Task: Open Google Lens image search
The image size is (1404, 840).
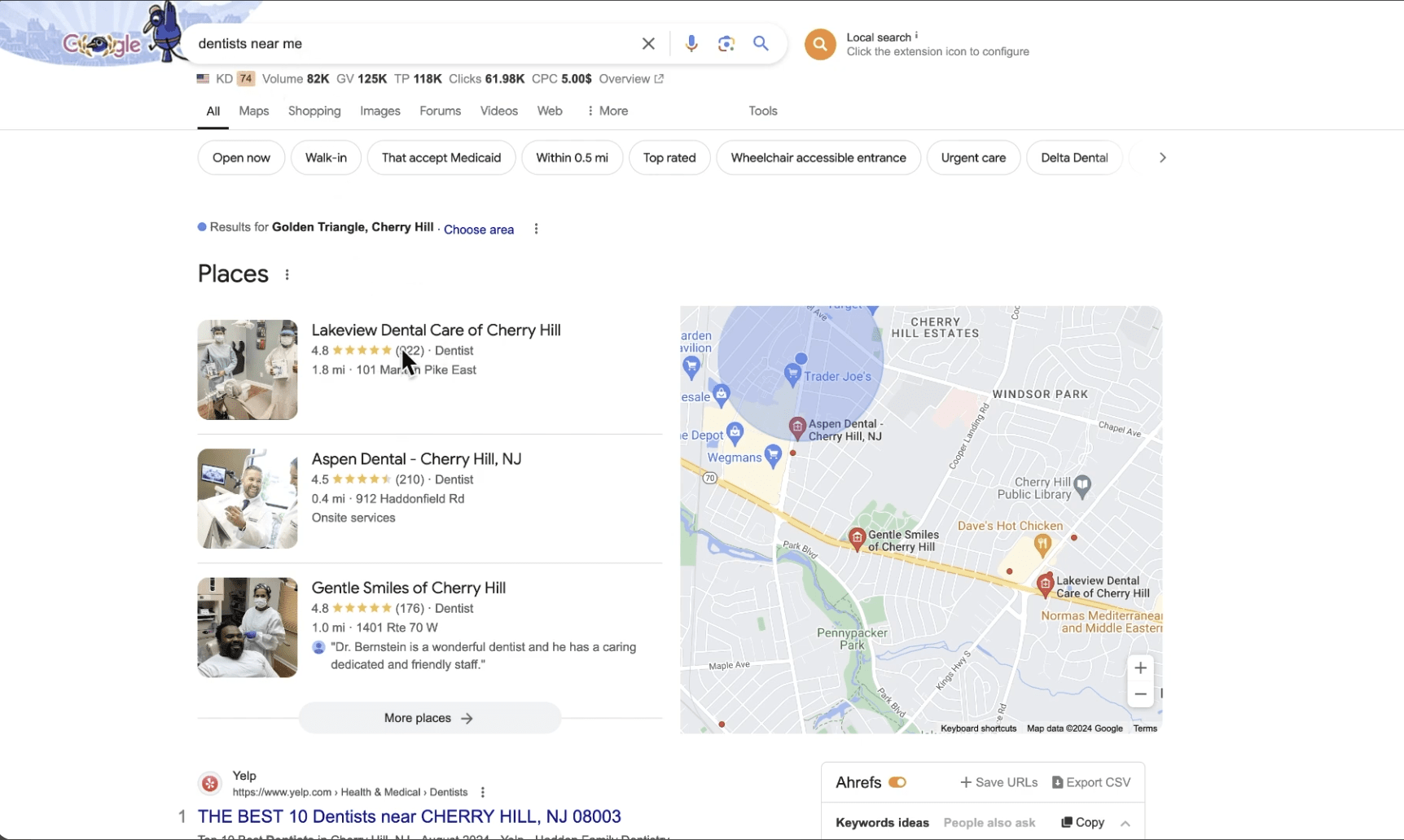Action: [726, 43]
